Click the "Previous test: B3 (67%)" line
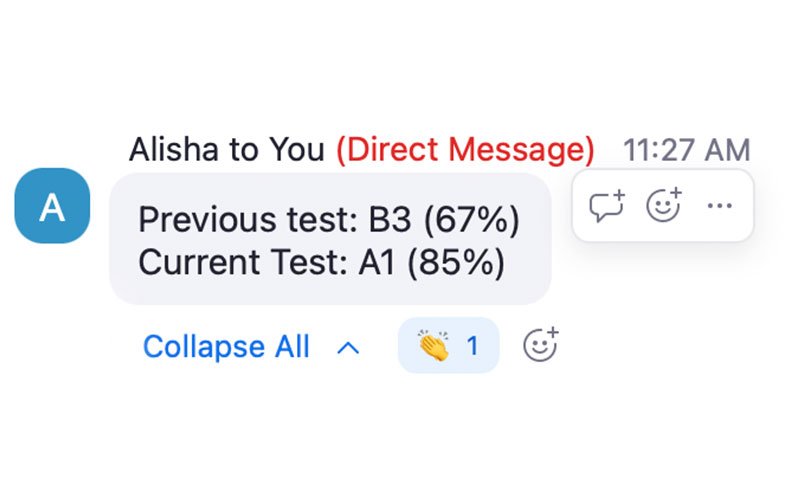The height and width of the screenshot is (500, 800). (329, 220)
